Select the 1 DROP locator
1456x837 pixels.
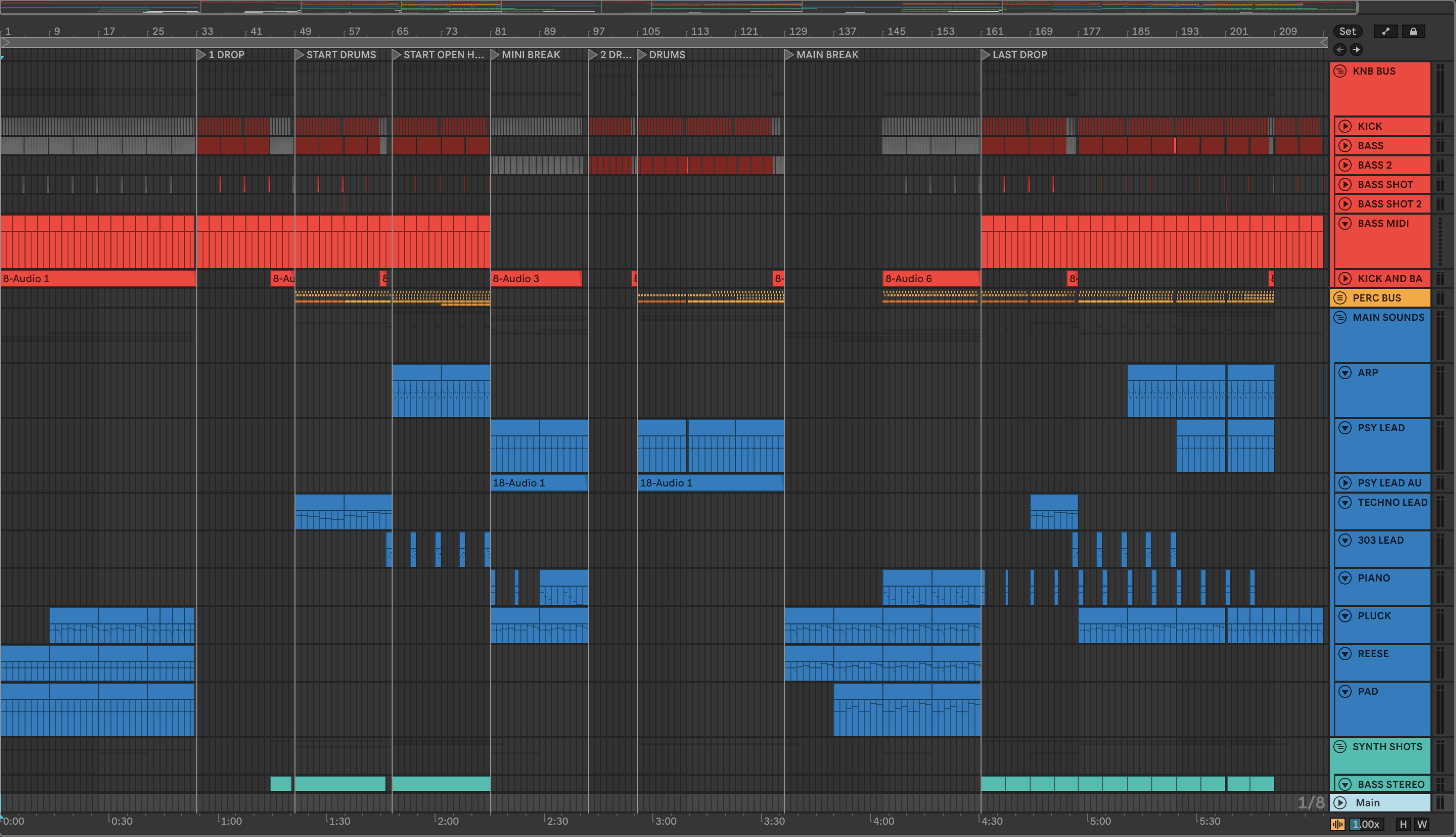coord(221,55)
